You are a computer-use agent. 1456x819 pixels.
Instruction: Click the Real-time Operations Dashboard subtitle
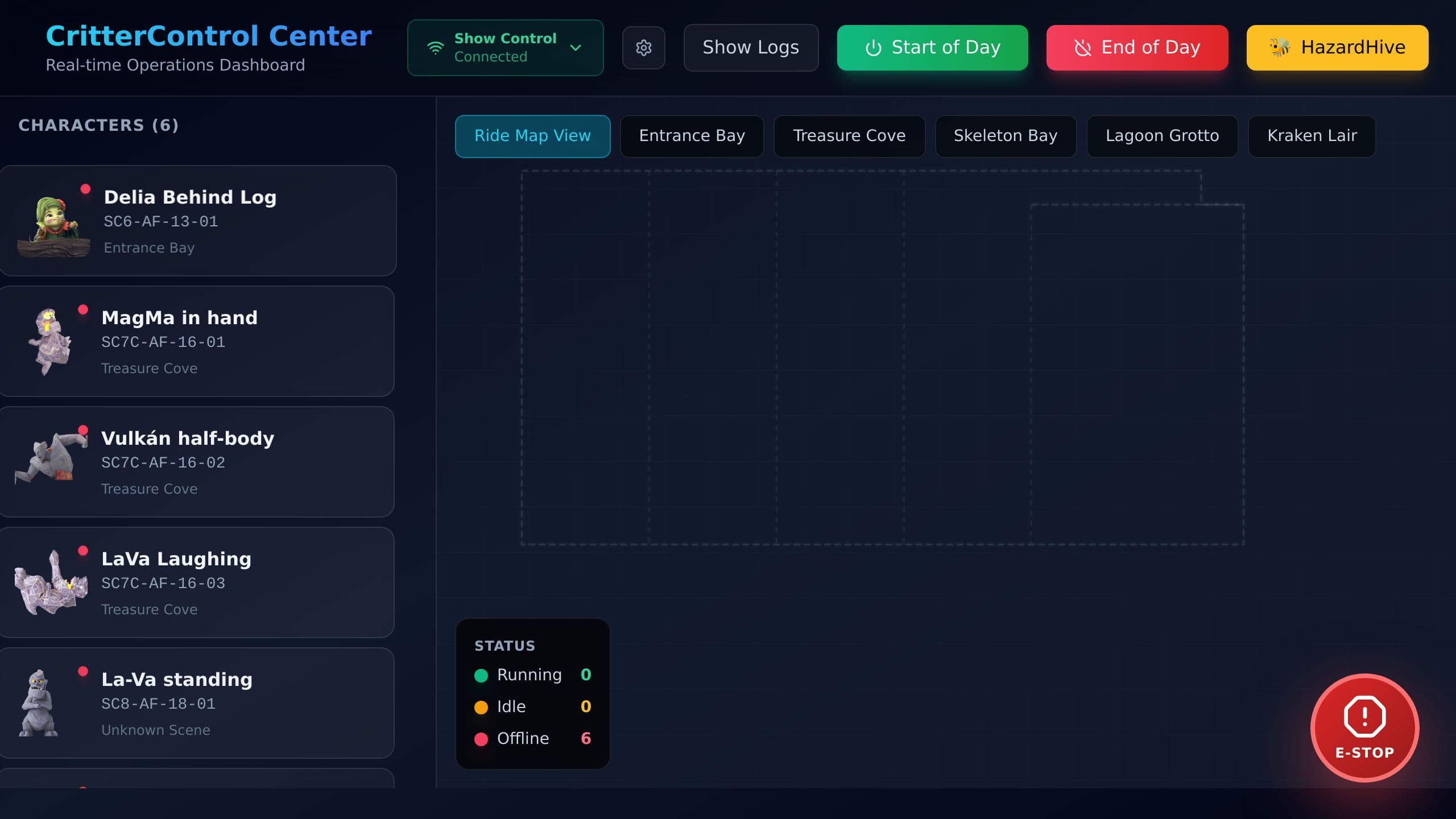coord(175,65)
